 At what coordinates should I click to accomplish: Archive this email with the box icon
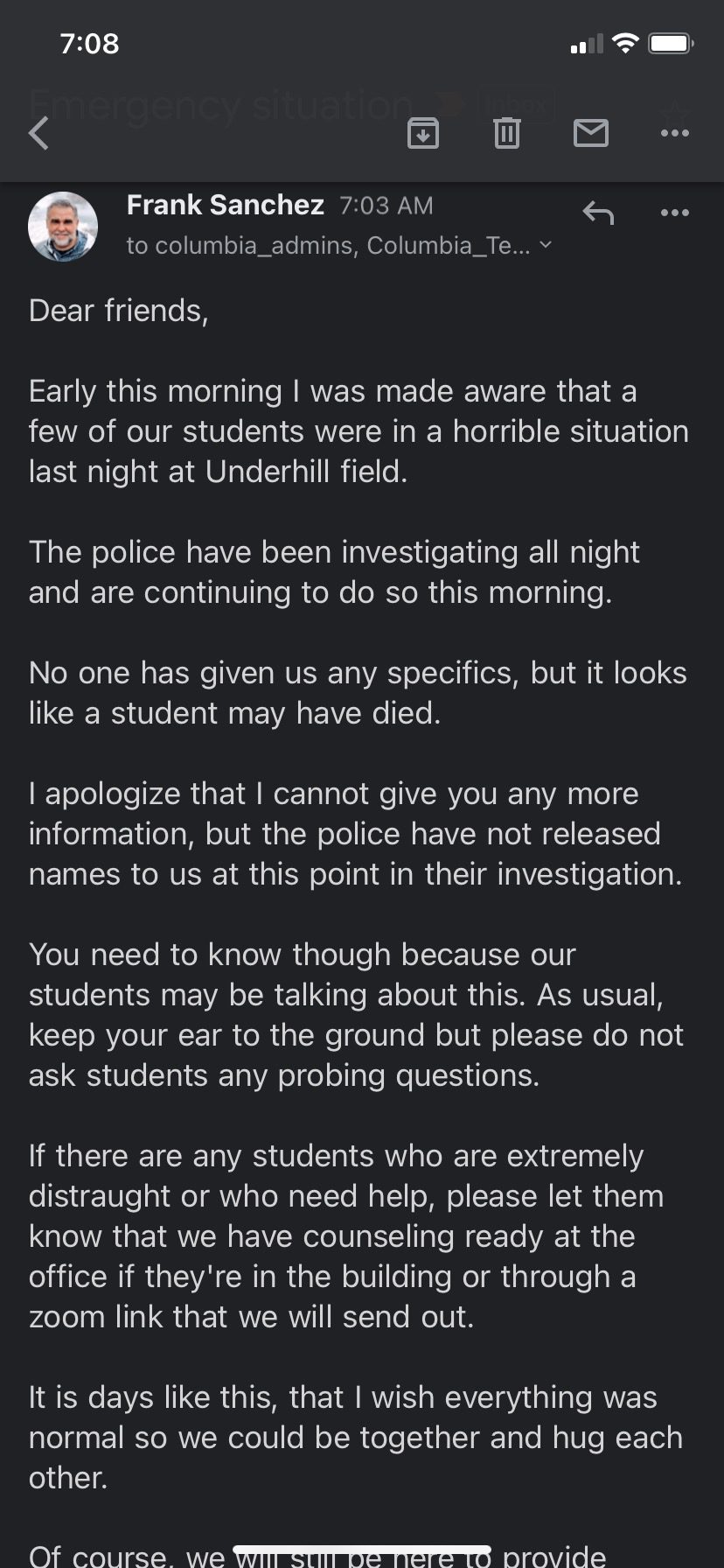423,133
